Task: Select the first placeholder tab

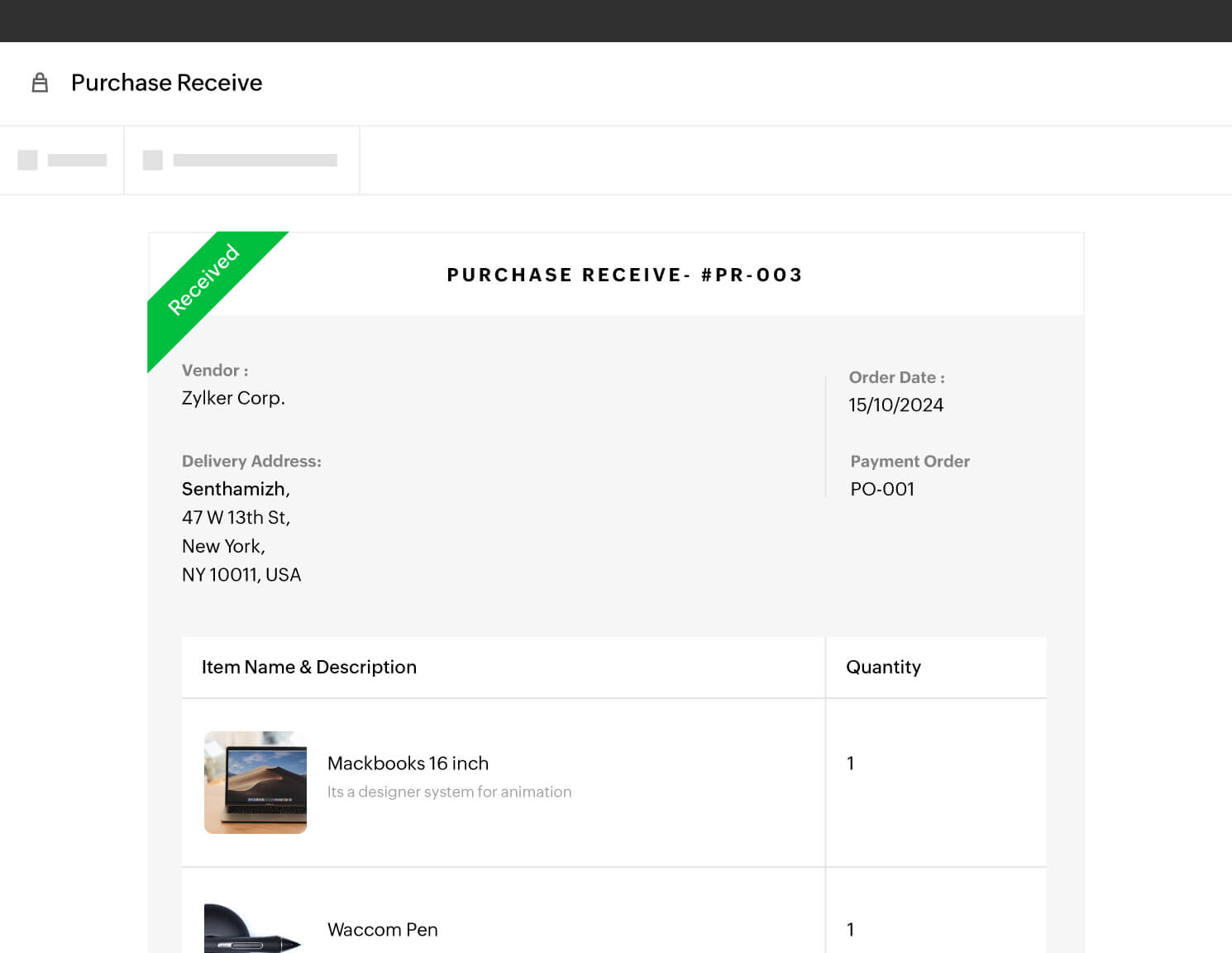Action: coord(62,159)
